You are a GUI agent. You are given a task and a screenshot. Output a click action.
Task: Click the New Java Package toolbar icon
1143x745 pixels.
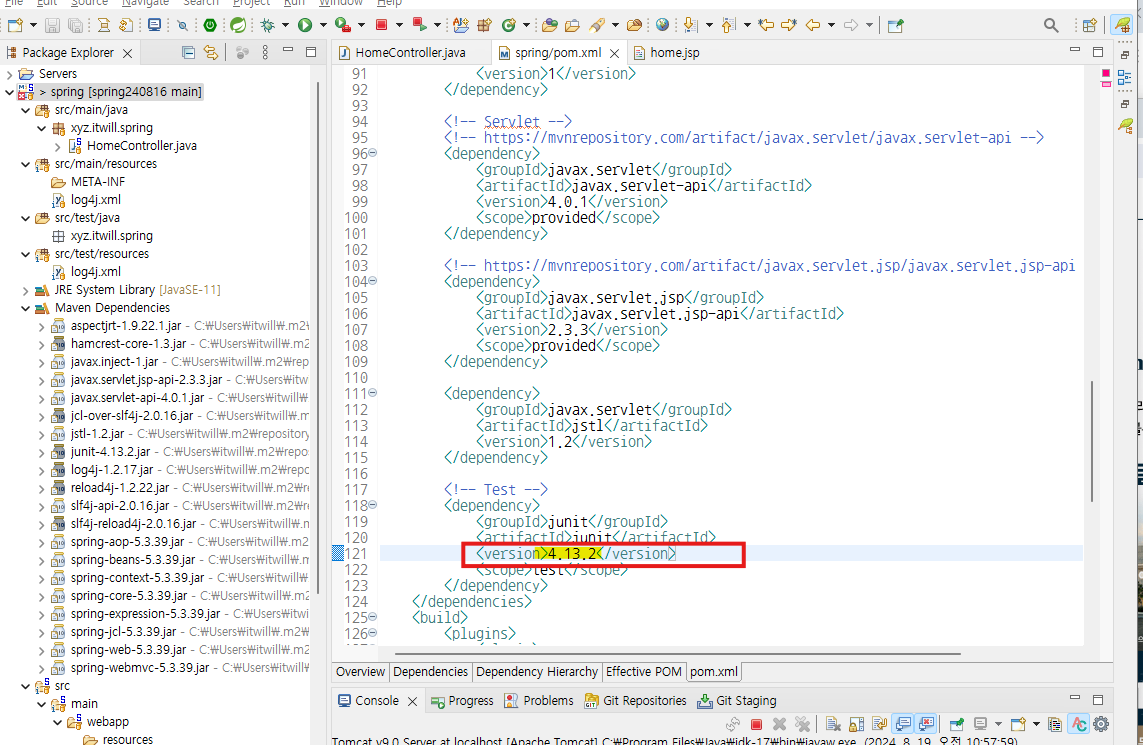point(484,26)
